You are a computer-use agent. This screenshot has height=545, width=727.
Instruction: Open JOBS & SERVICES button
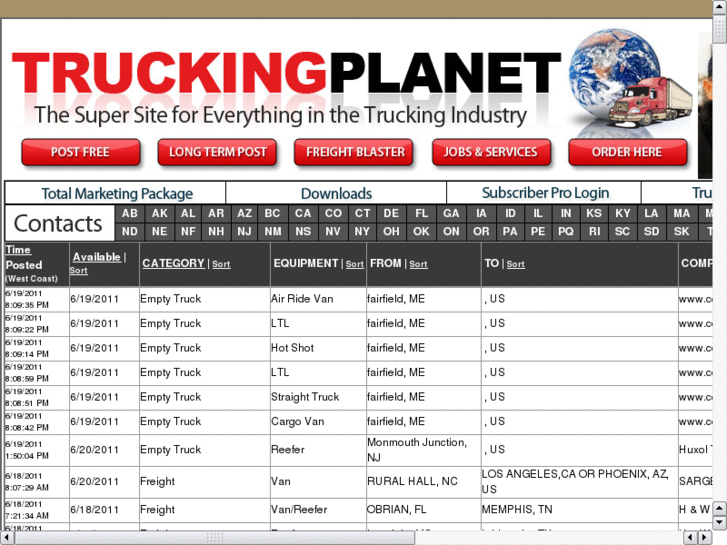[491, 152]
